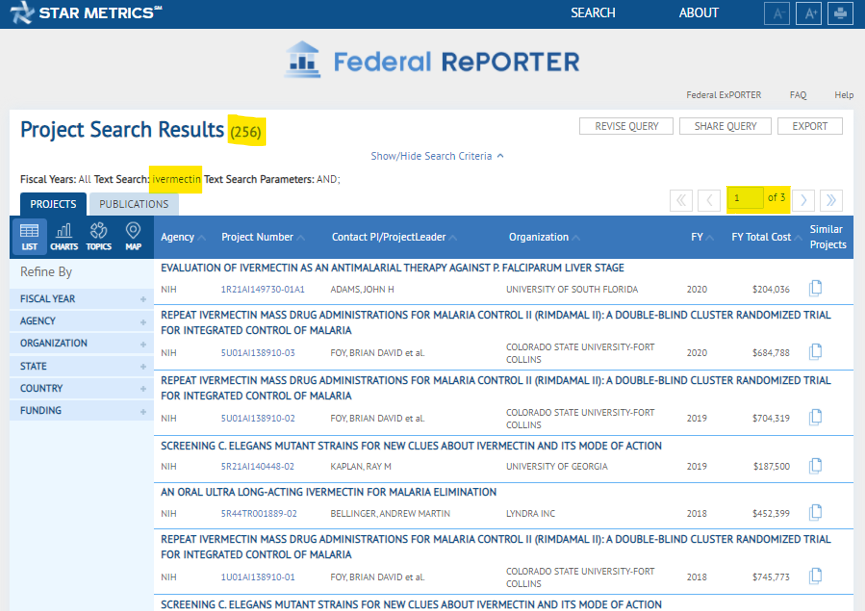Open the MAP view
This screenshot has height=611, width=865.
click(x=133, y=237)
